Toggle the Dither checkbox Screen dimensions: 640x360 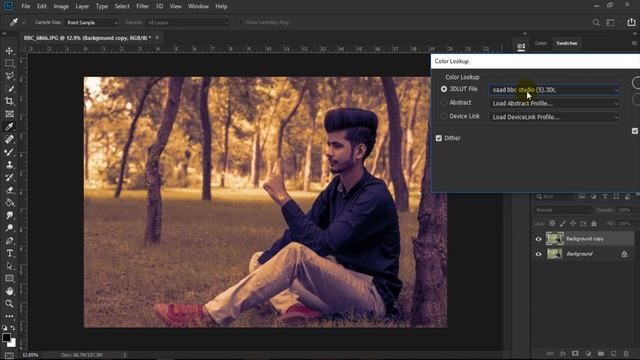(439, 138)
